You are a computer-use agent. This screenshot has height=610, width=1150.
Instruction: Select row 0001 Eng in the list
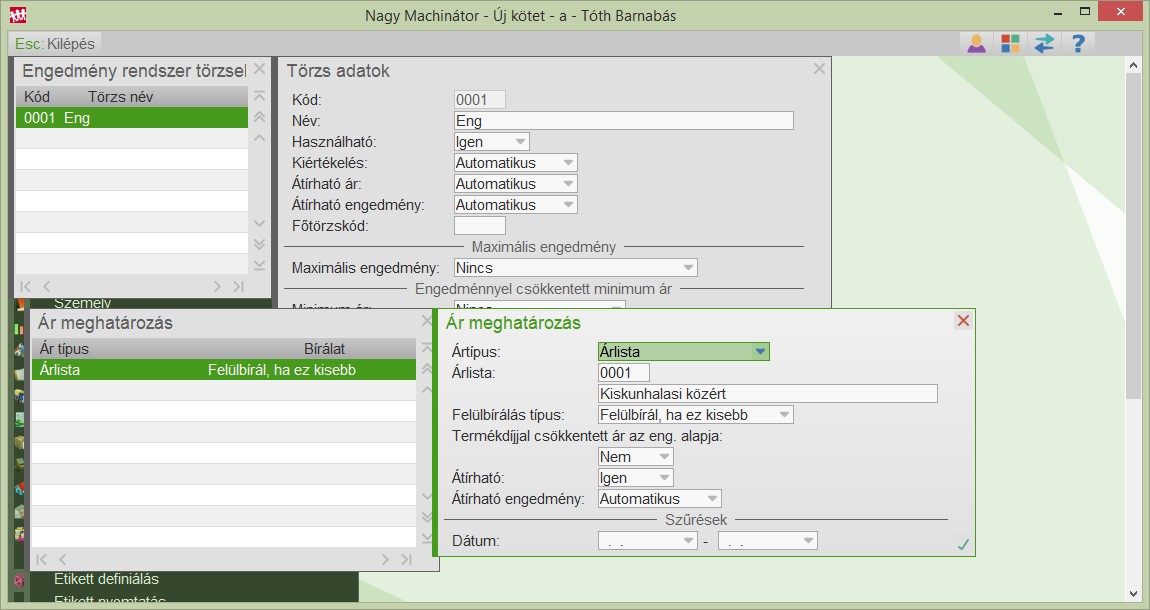pos(132,118)
